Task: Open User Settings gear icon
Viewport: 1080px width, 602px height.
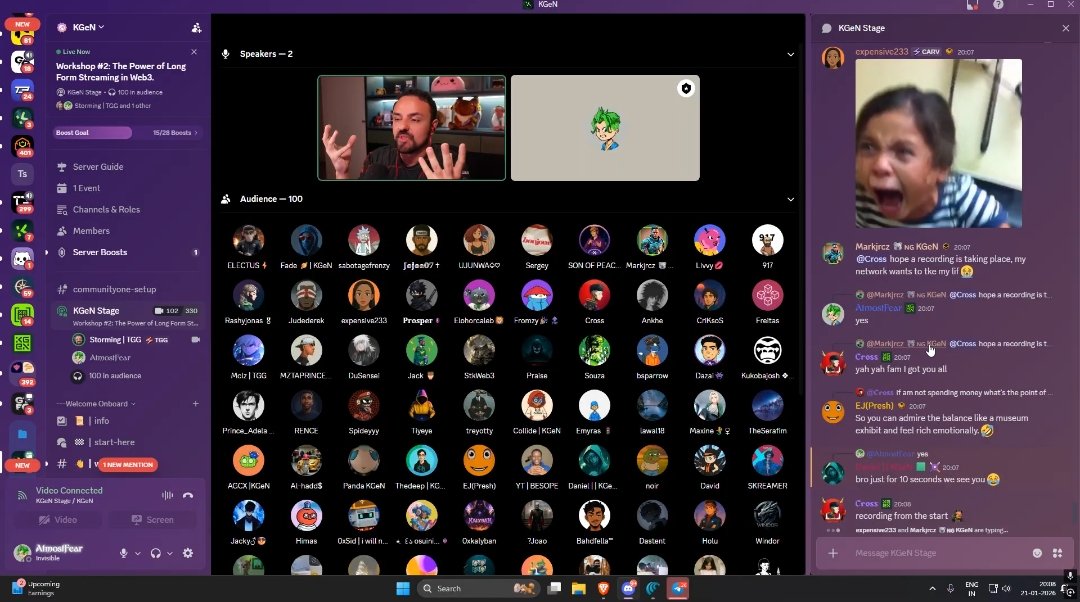Action: [x=188, y=553]
